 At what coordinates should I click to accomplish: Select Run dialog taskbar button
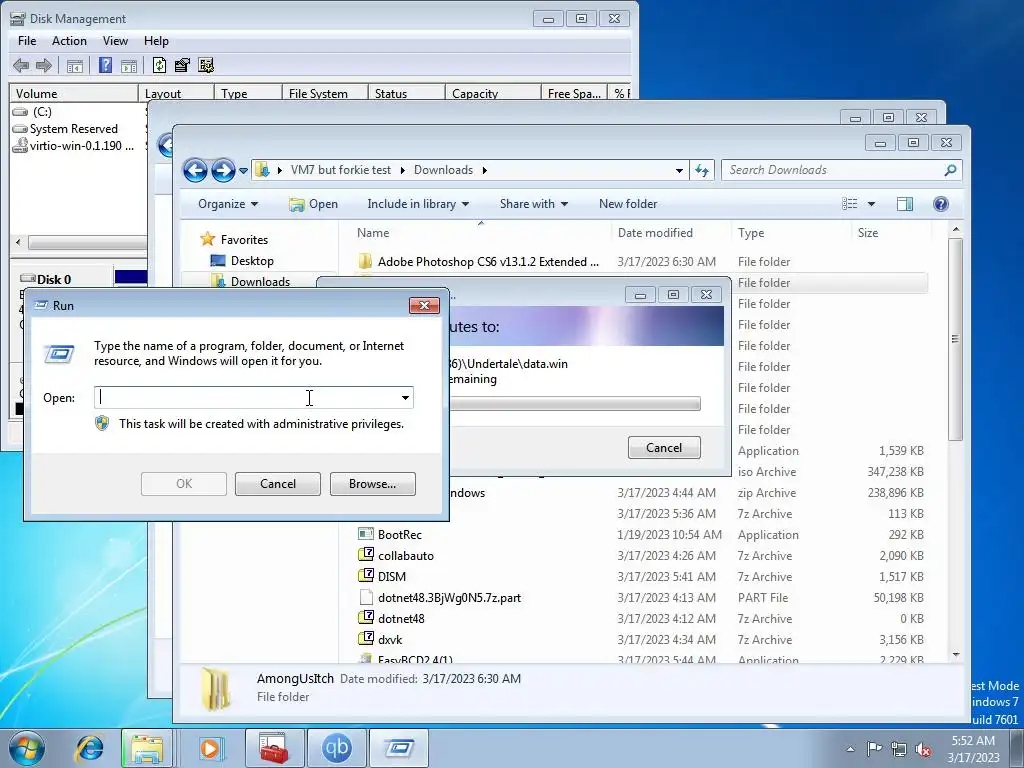coord(399,748)
